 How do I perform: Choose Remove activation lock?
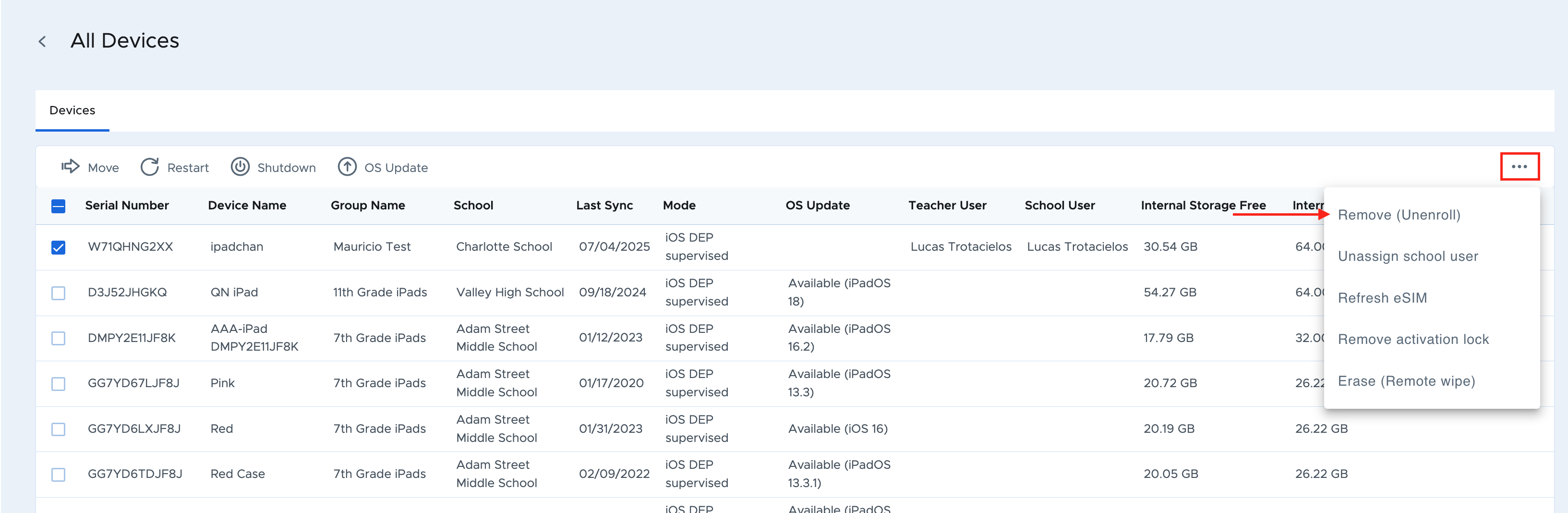tap(1413, 340)
